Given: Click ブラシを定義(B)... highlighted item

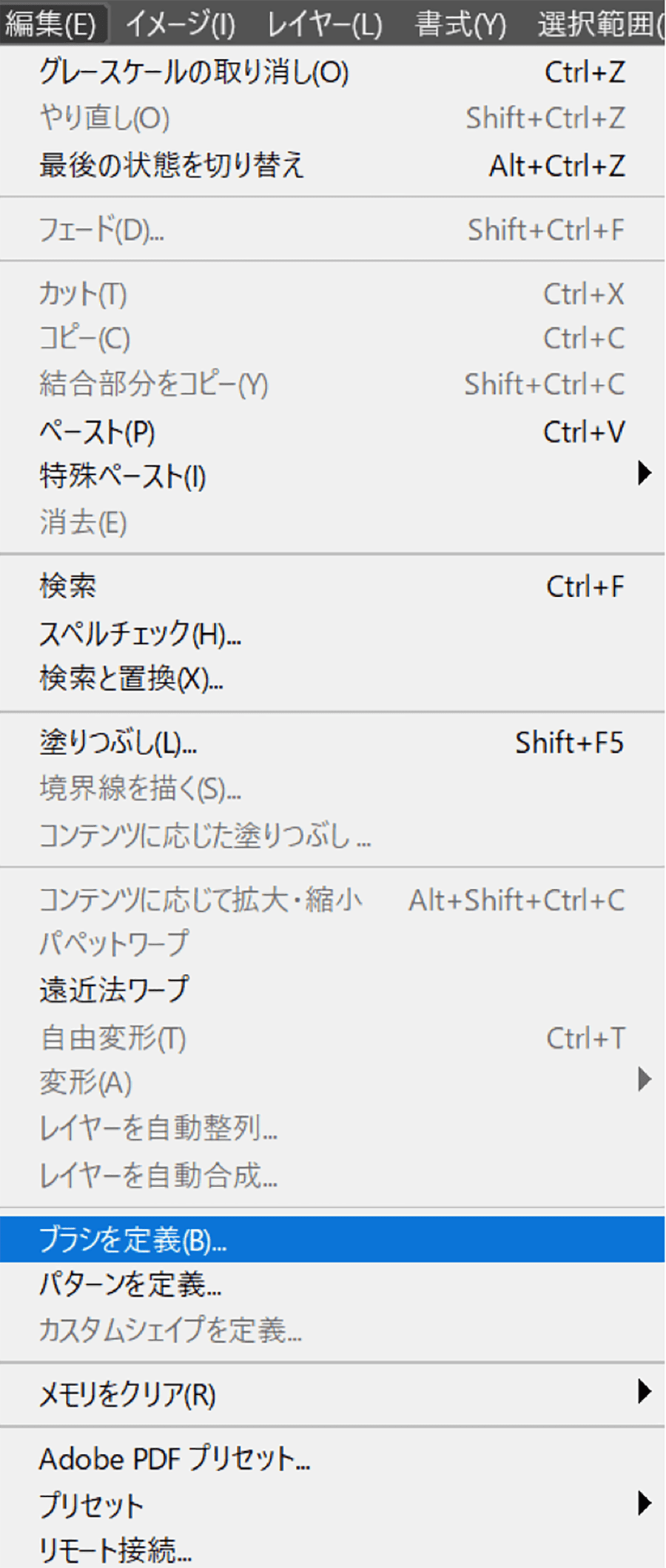Looking at the screenshot, I should (x=132, y=1240).
